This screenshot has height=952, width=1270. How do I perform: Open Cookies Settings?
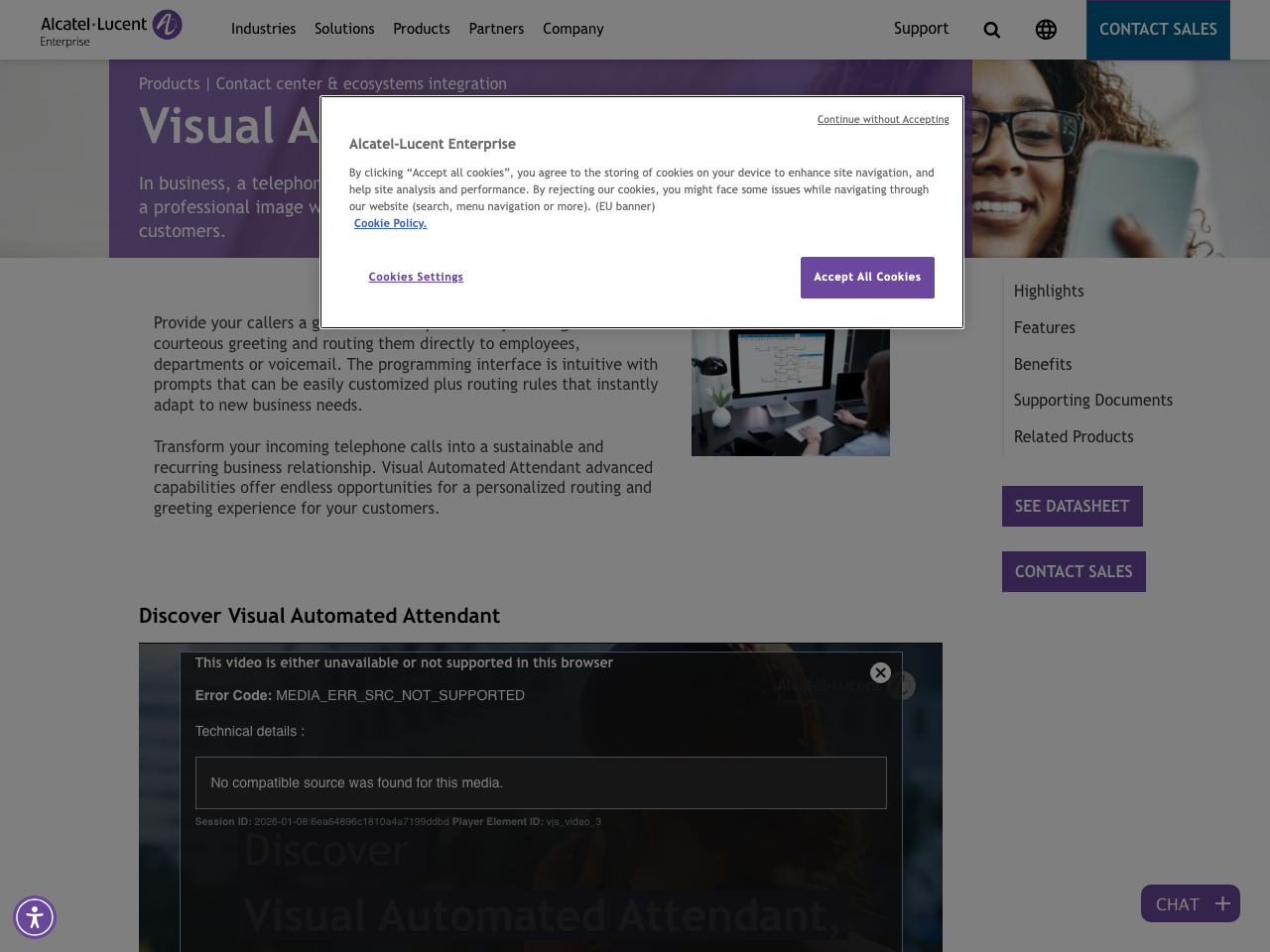416,276
